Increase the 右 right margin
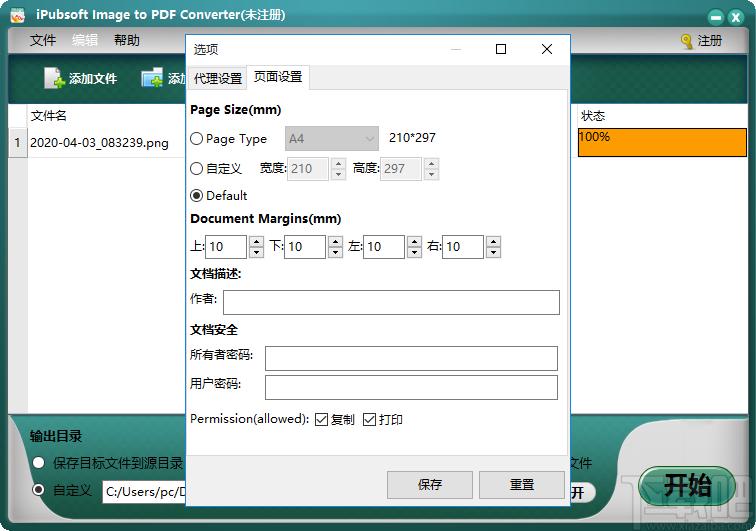Image resolution: width=756 pixels, height=531 pixels. point(494,242)
